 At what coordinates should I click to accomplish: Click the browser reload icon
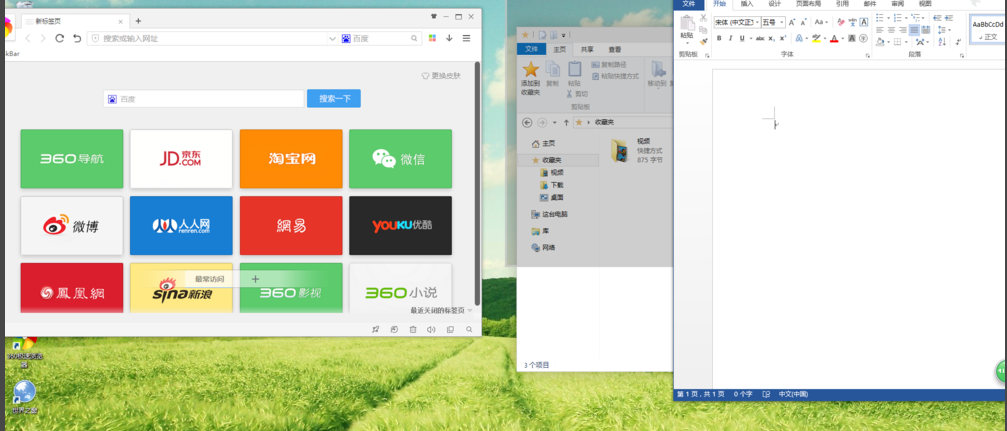[x=60, y=38]
